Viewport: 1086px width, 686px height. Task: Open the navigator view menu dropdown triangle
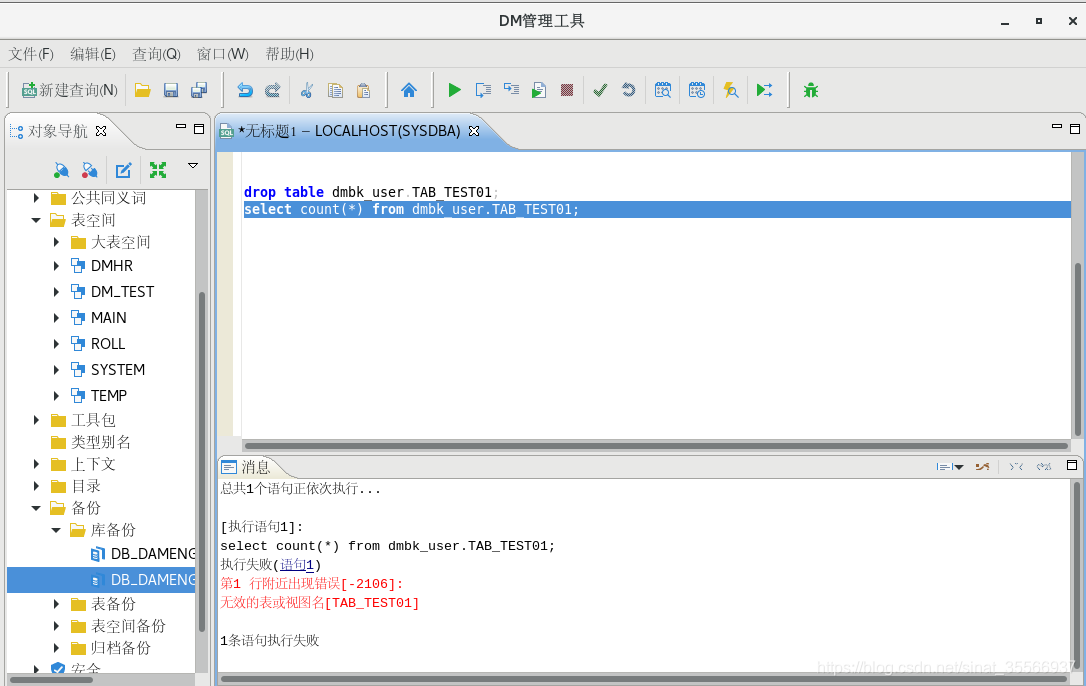point(193,166)
